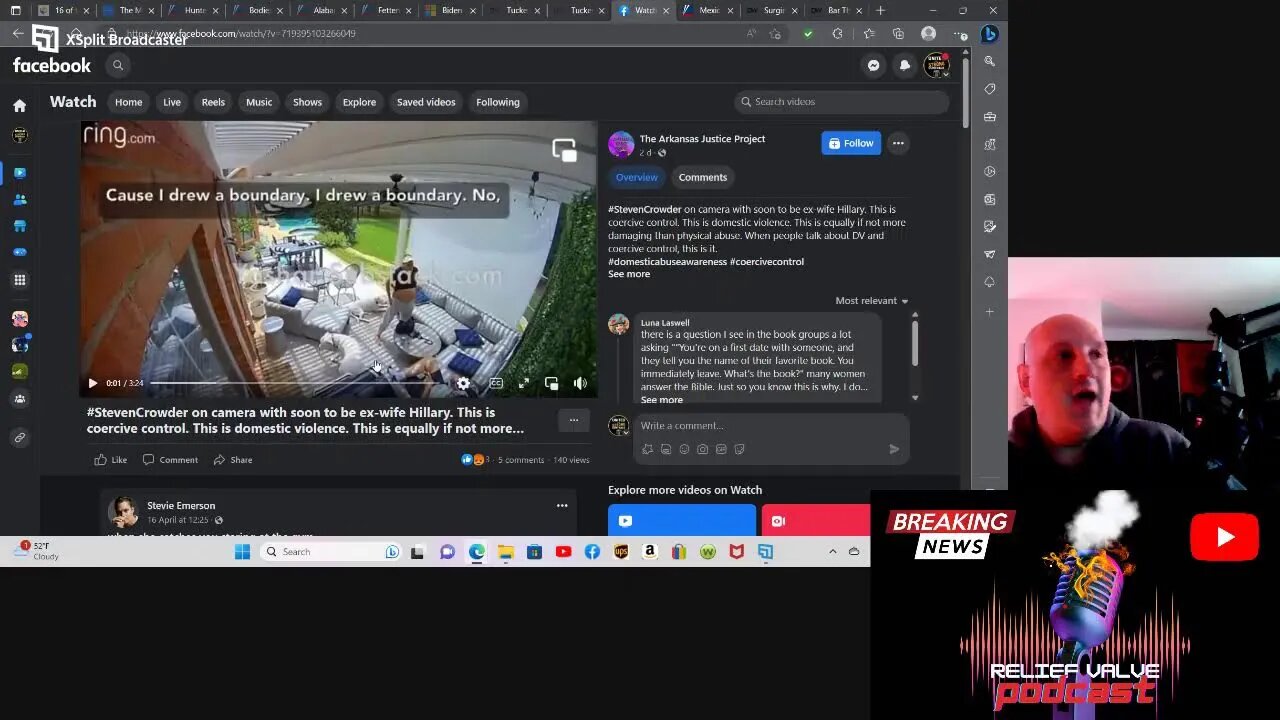The width and height of the screenshot is (1280, 720).
Task: Open Bing Copilot sidebar icon
Action: point(990,33)
